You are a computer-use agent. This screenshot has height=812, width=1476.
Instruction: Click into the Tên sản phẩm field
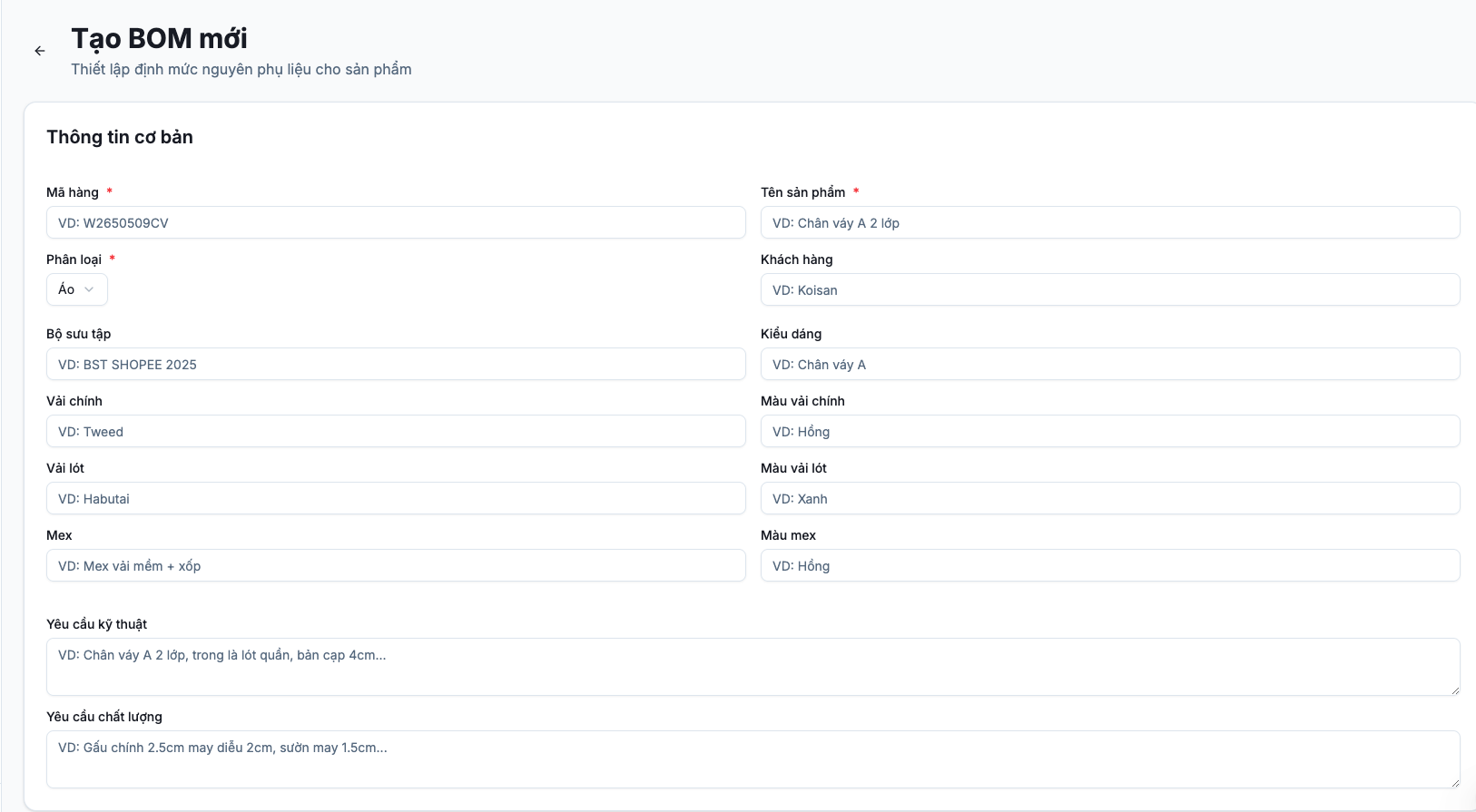(1109, 223)
